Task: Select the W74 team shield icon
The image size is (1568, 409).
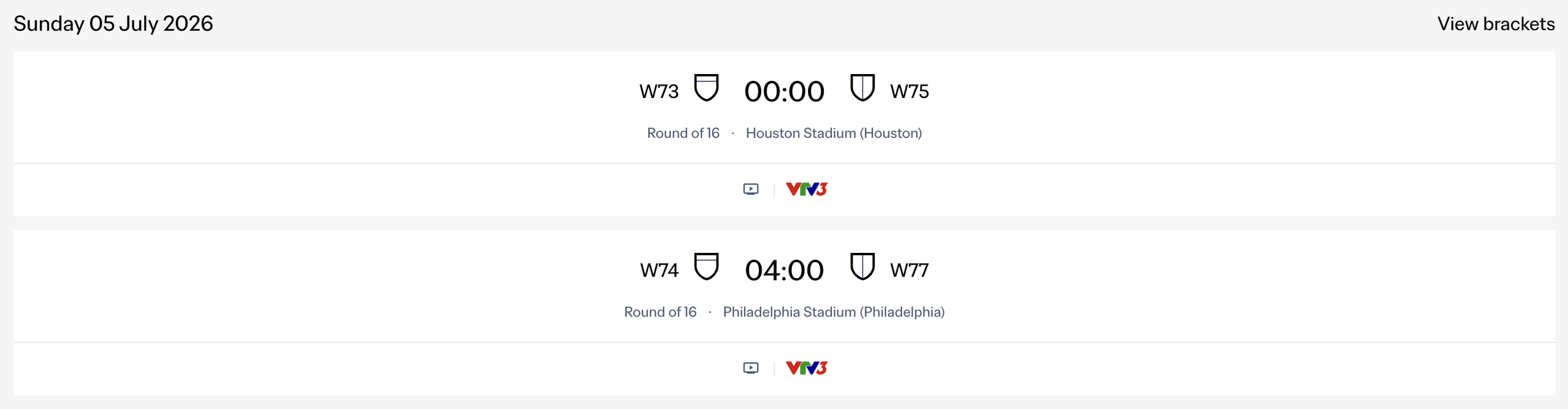Action: [x=706, y=266]
